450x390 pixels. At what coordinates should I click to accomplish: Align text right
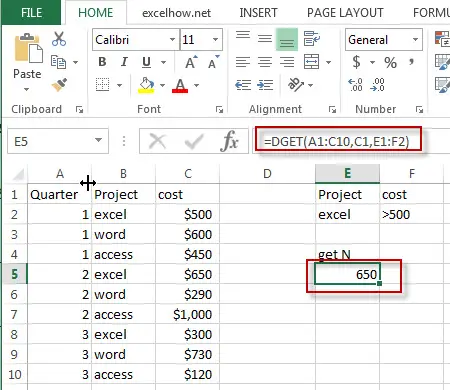point(287,62)
